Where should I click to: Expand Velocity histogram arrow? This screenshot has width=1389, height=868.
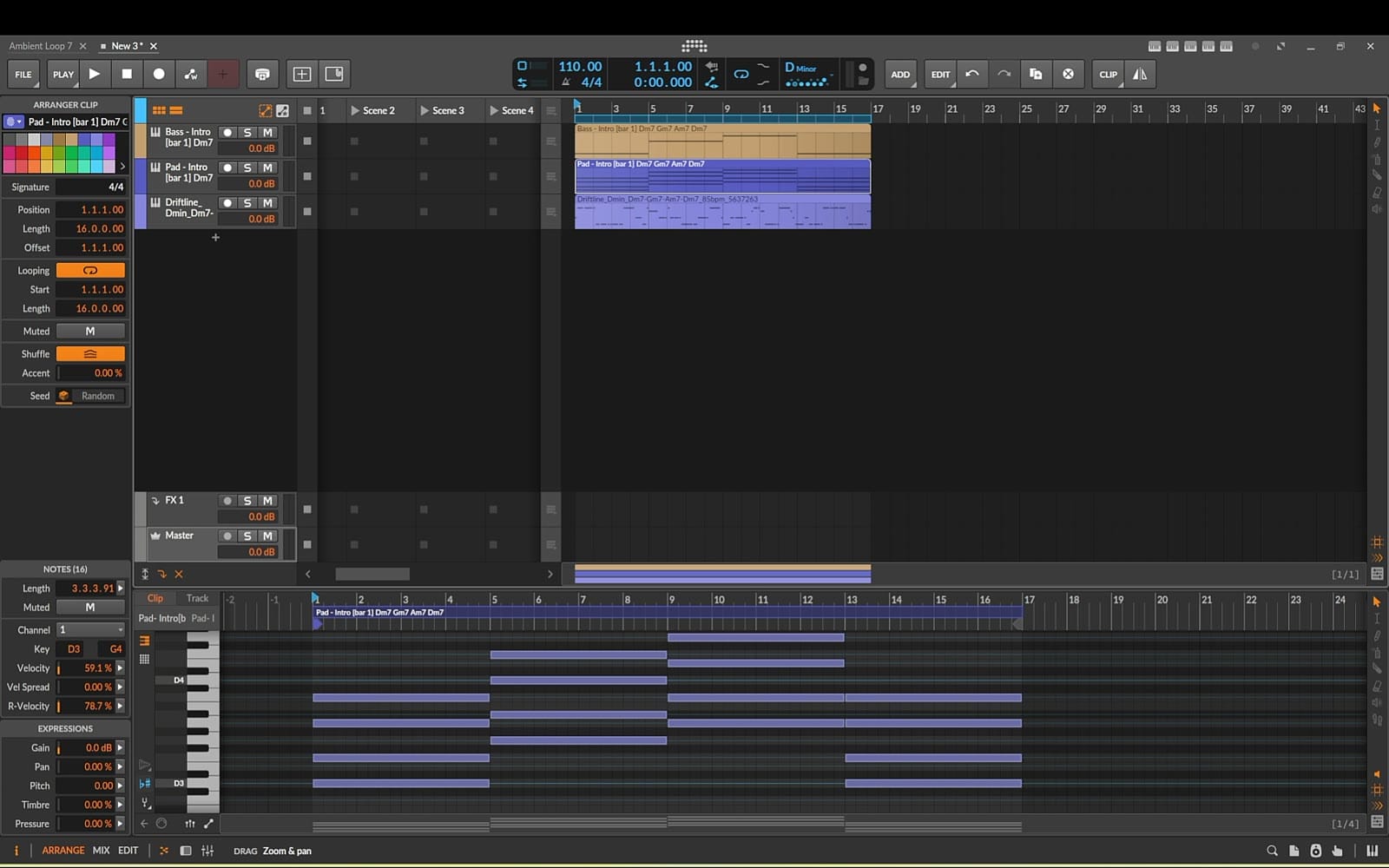[120, 668]
